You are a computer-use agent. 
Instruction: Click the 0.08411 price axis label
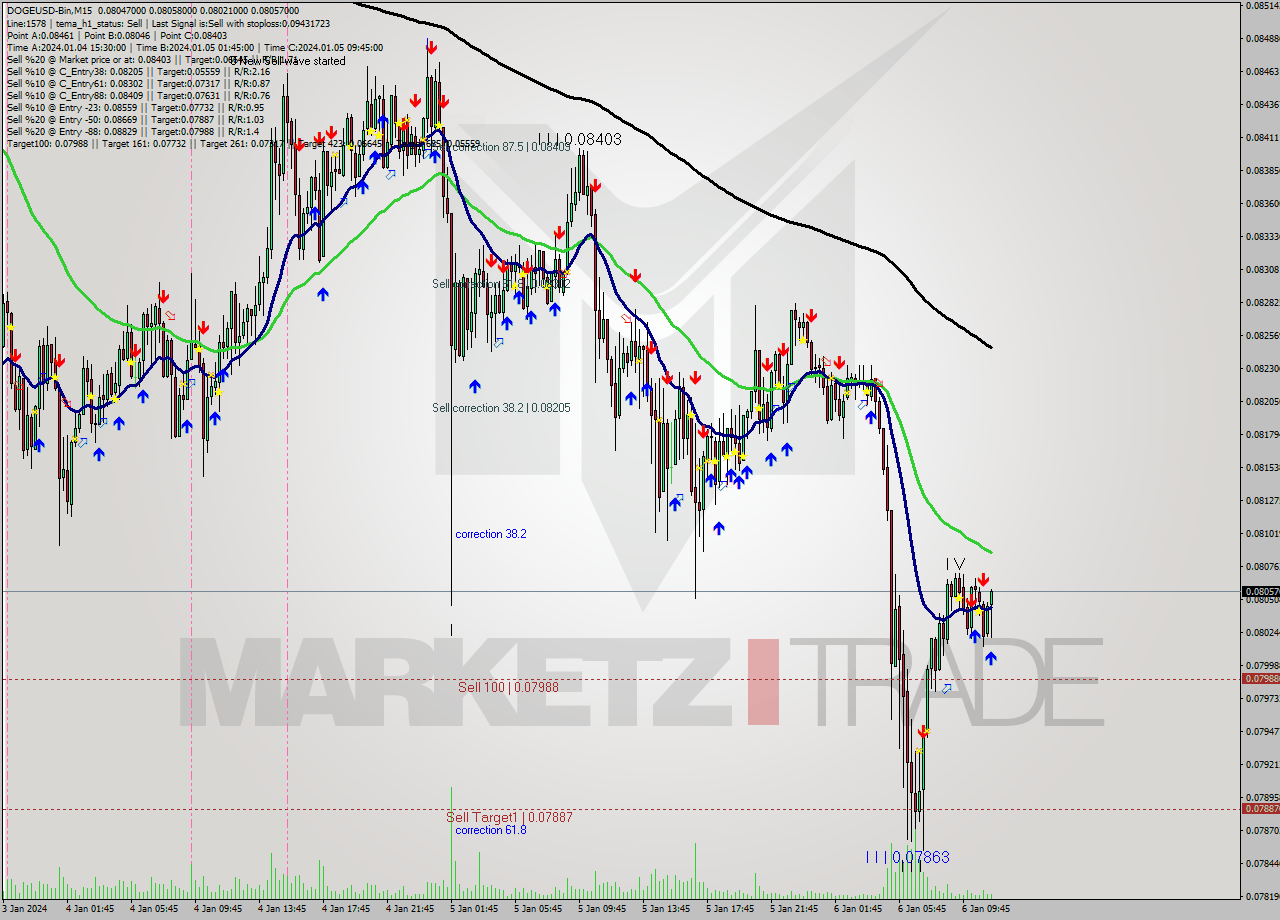1262,137
